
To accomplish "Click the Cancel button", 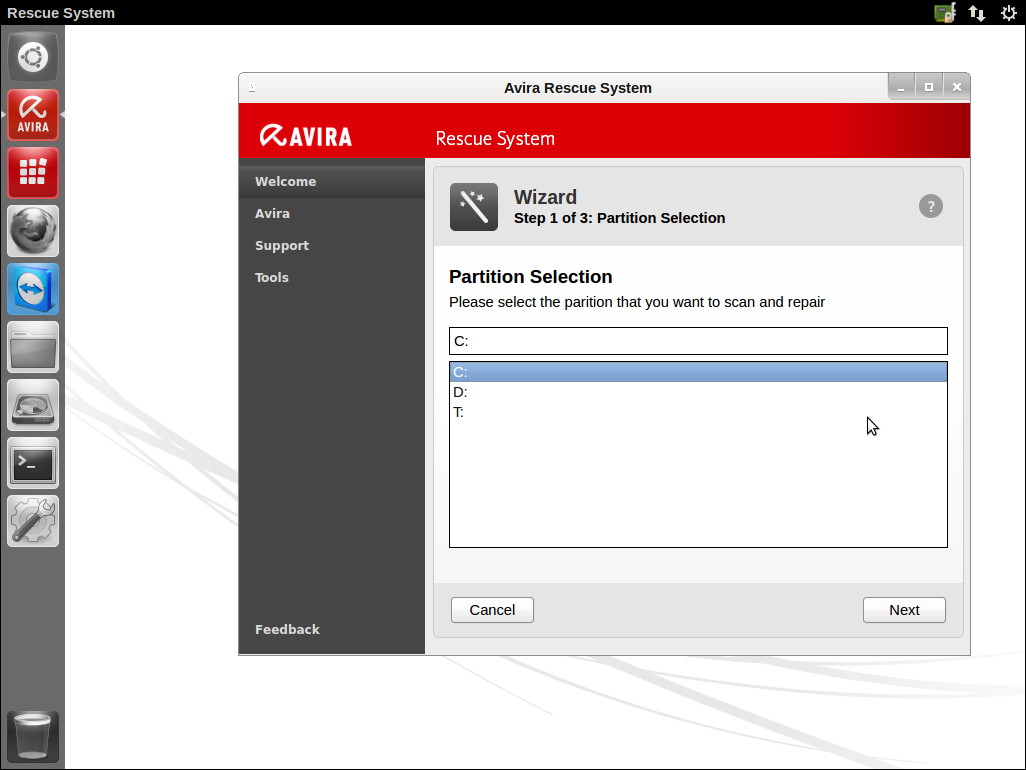I will [492, 610].
